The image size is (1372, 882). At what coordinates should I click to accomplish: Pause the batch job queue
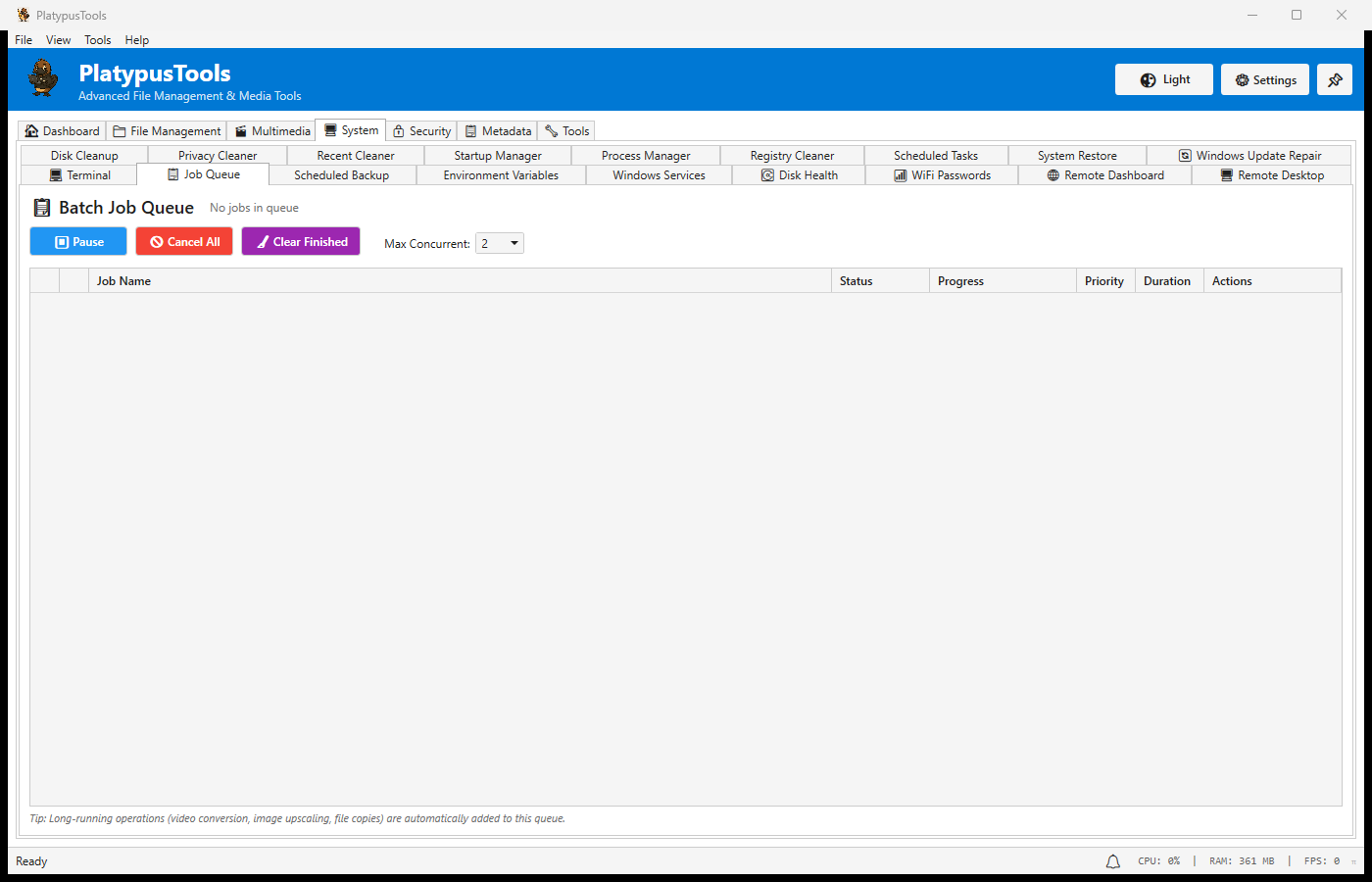[x=78, y=242]
